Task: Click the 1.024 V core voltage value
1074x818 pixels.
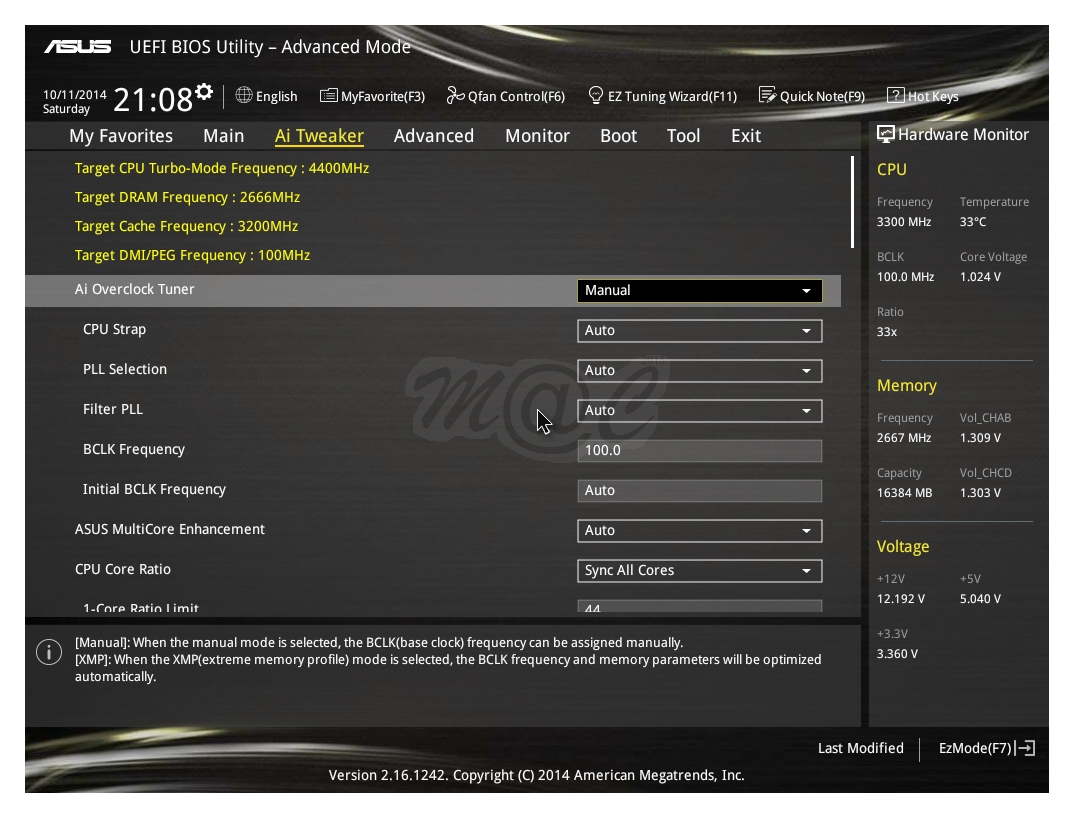Action: coord(980,277)
